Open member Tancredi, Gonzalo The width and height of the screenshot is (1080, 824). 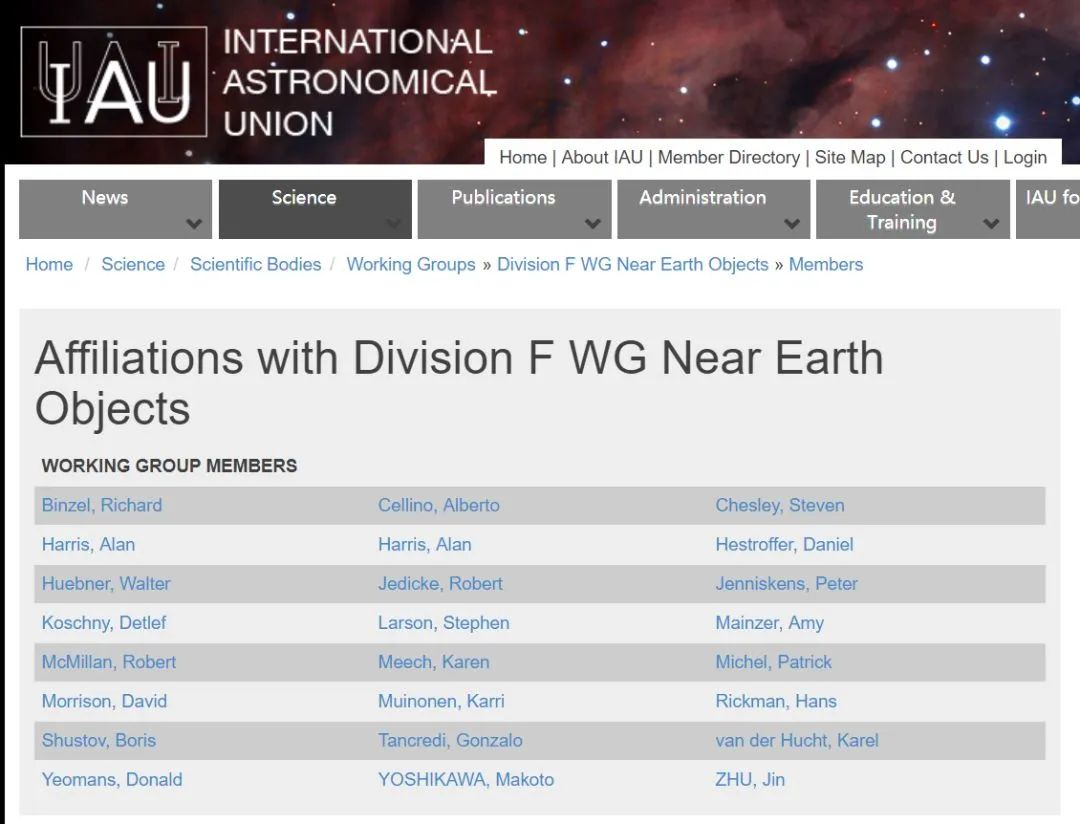(x=450, y=741)
